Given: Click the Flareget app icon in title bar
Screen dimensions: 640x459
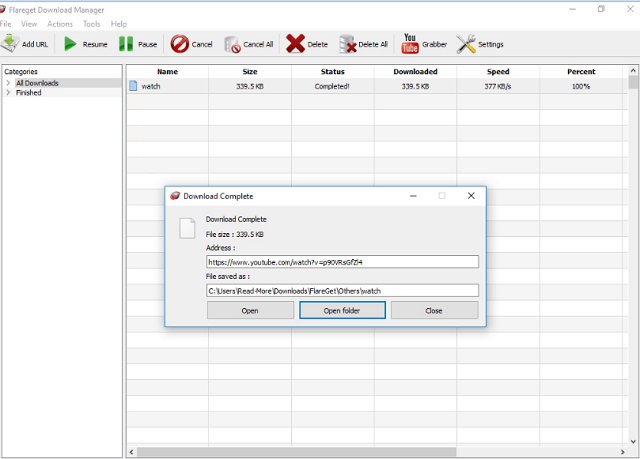Looking at the screenshot, I should pos(2,9).
